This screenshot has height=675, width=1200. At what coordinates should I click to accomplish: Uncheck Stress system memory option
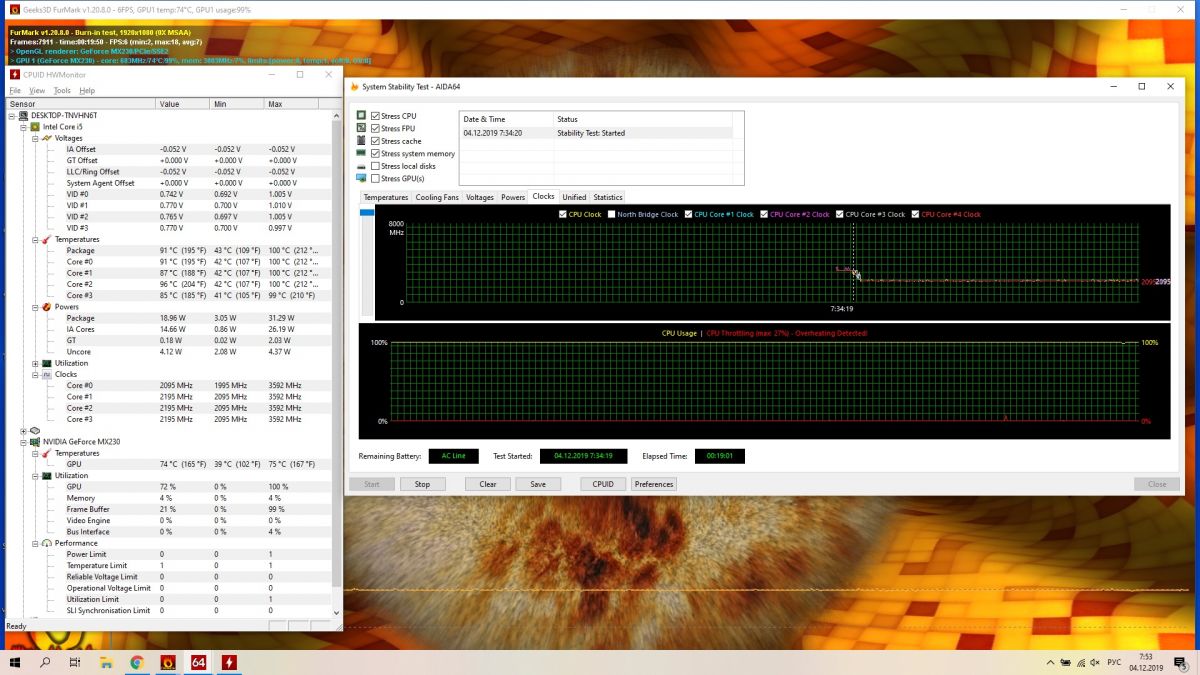click(375, 153)
